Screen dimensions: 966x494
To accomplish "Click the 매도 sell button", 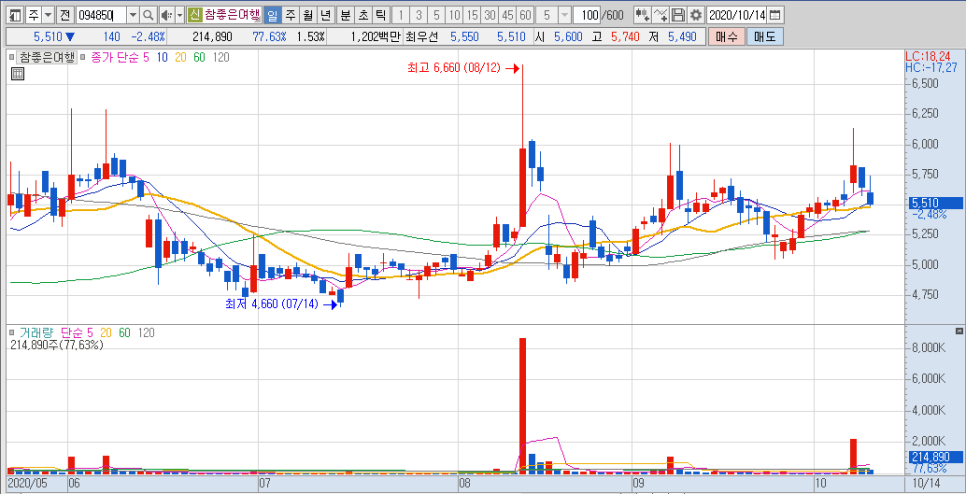I will 764,37.
